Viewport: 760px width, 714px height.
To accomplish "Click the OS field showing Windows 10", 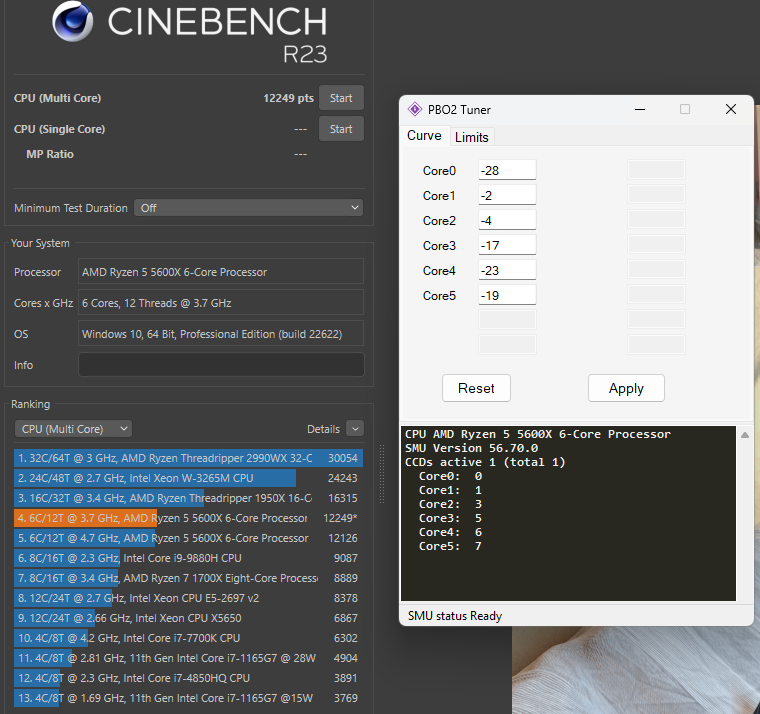I will [x=221, y=334].
